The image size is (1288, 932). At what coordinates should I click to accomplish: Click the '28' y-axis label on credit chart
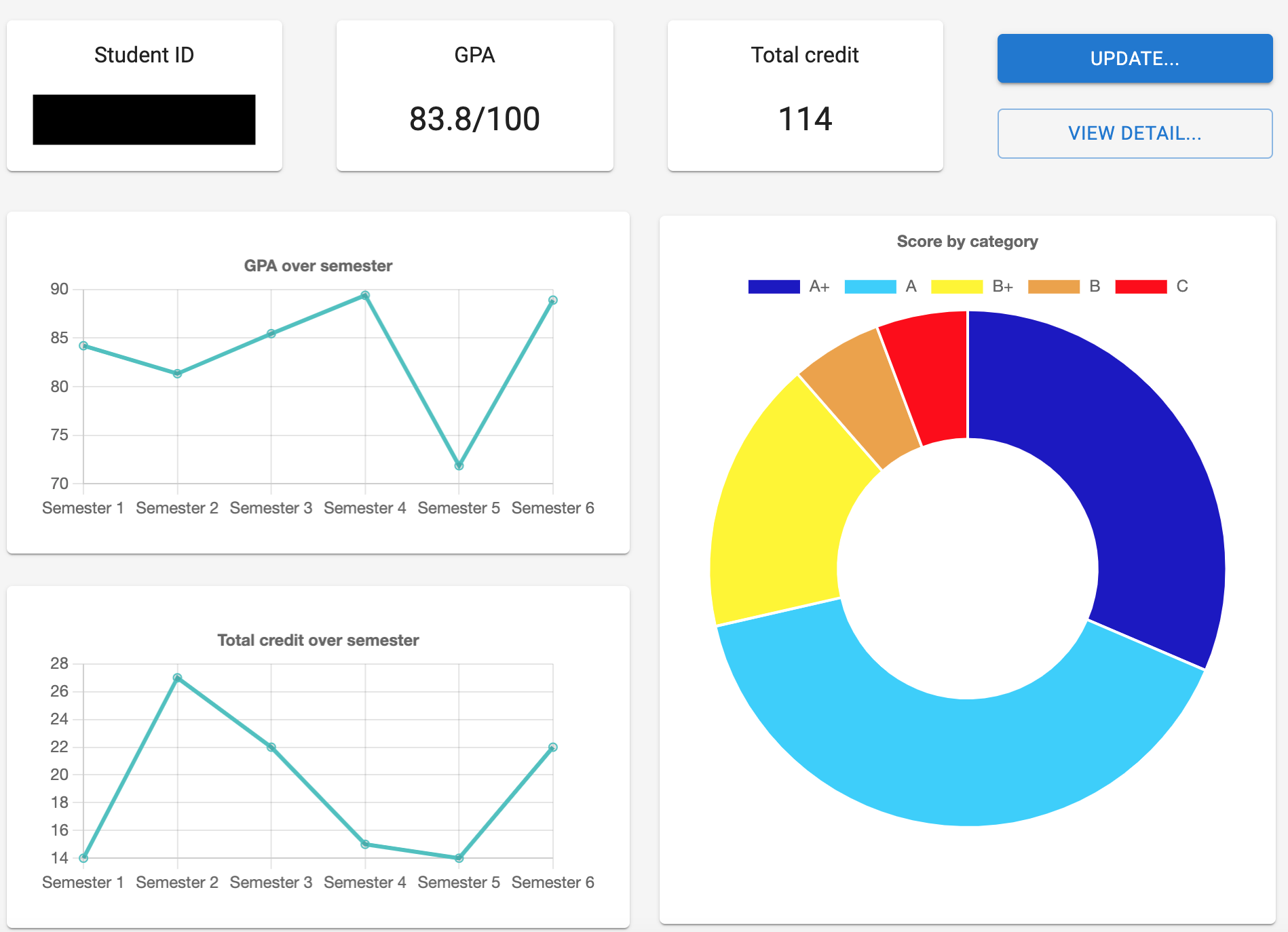[60, 664]
